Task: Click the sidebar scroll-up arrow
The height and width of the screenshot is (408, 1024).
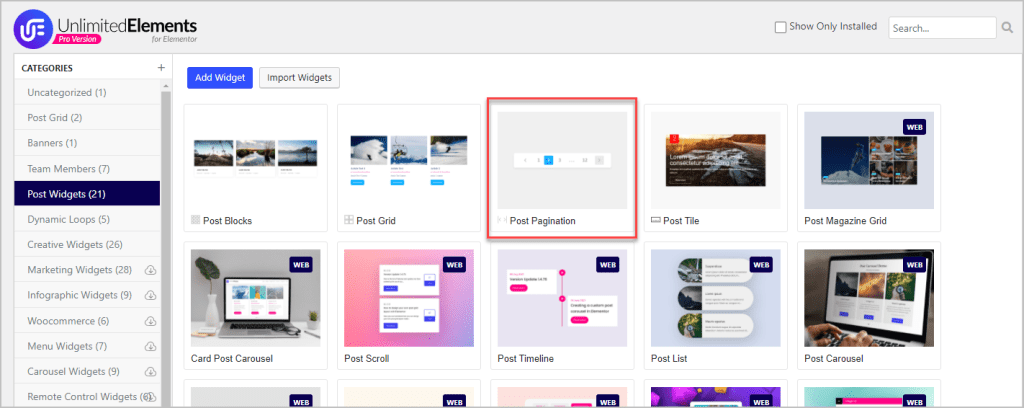Action: pos(166,86)
